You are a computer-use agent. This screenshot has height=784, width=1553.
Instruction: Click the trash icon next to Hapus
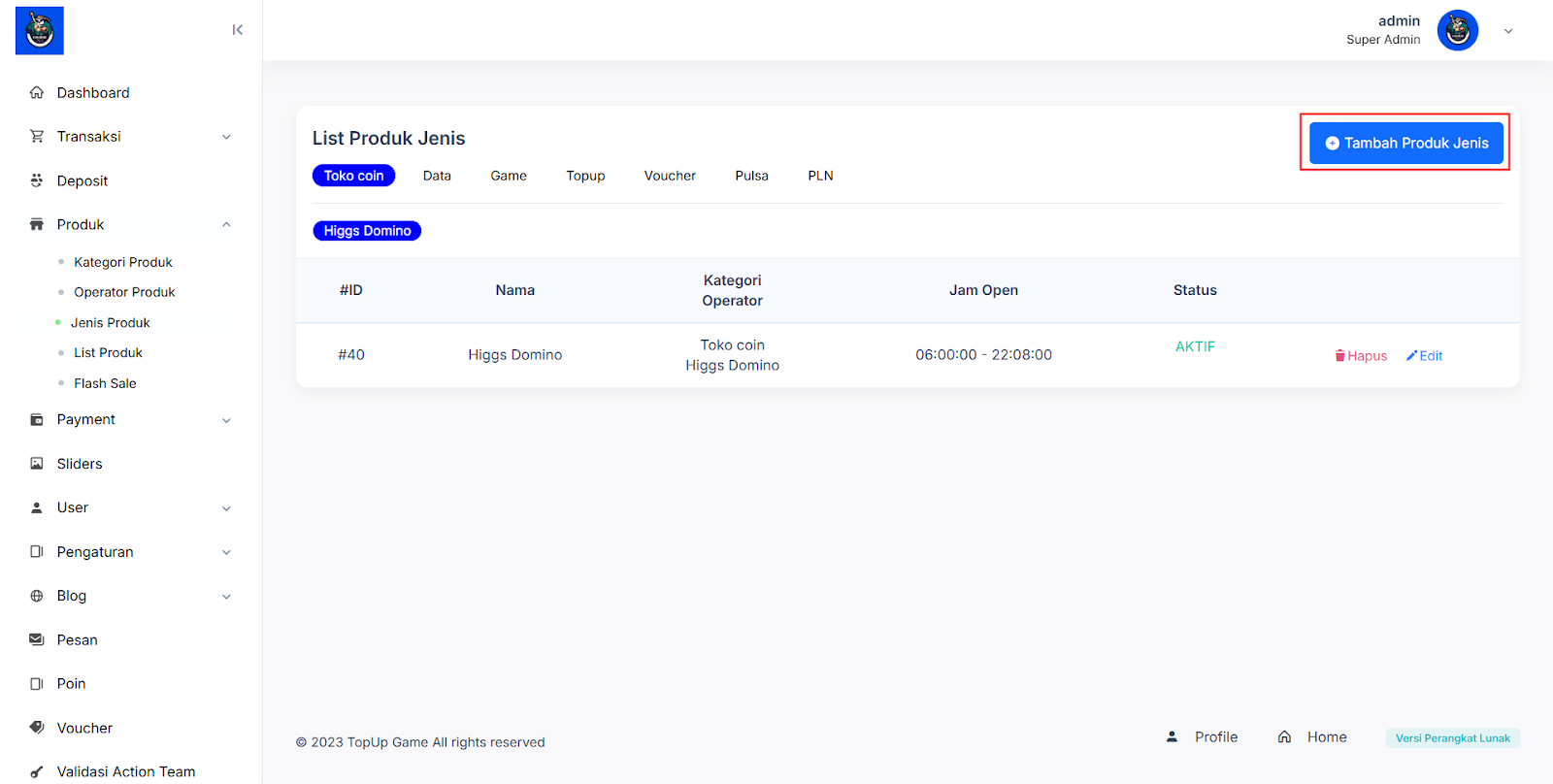click(1340, 356)
